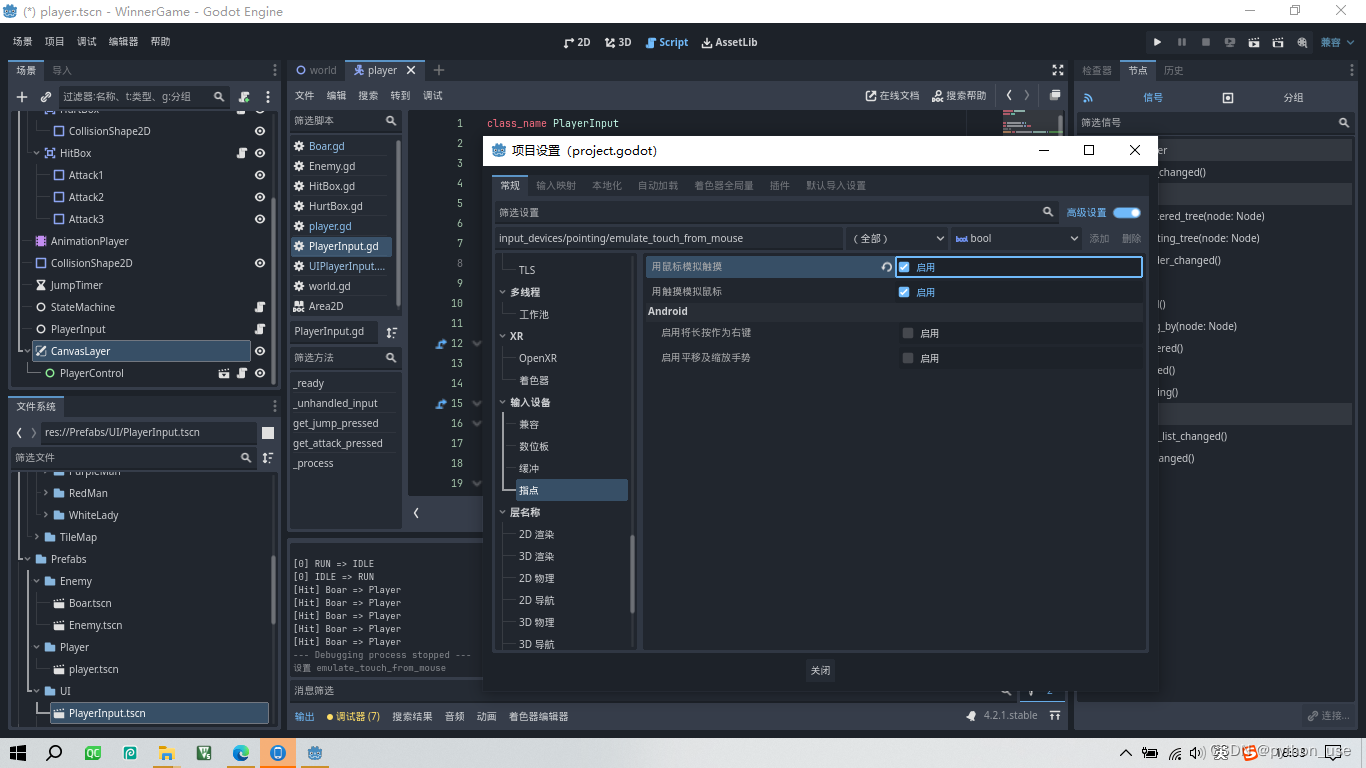Instantiate a child scene with the chain icon
The image size is (1366, 768).
[46, 96]
